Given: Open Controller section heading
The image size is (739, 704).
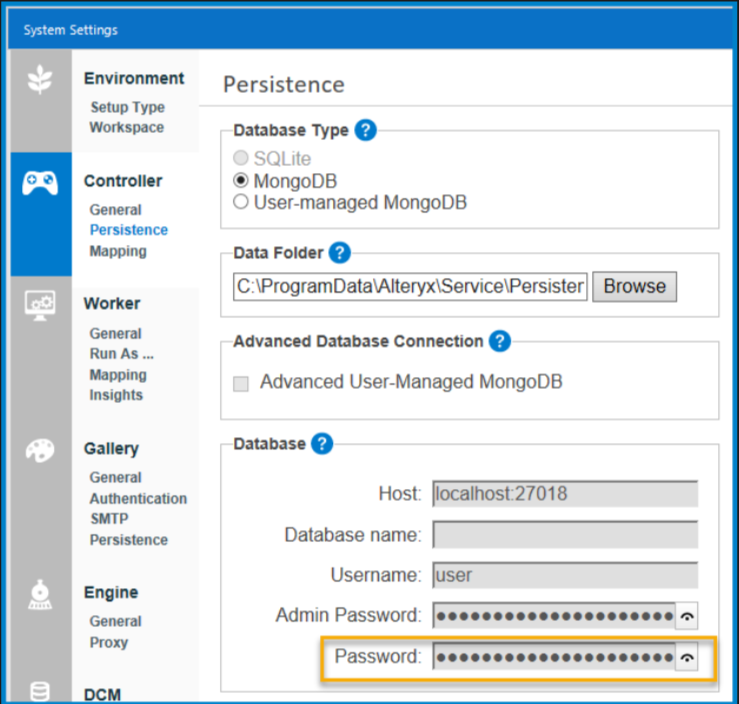Looking at the screenshot, I should click(x=123, y=181).
